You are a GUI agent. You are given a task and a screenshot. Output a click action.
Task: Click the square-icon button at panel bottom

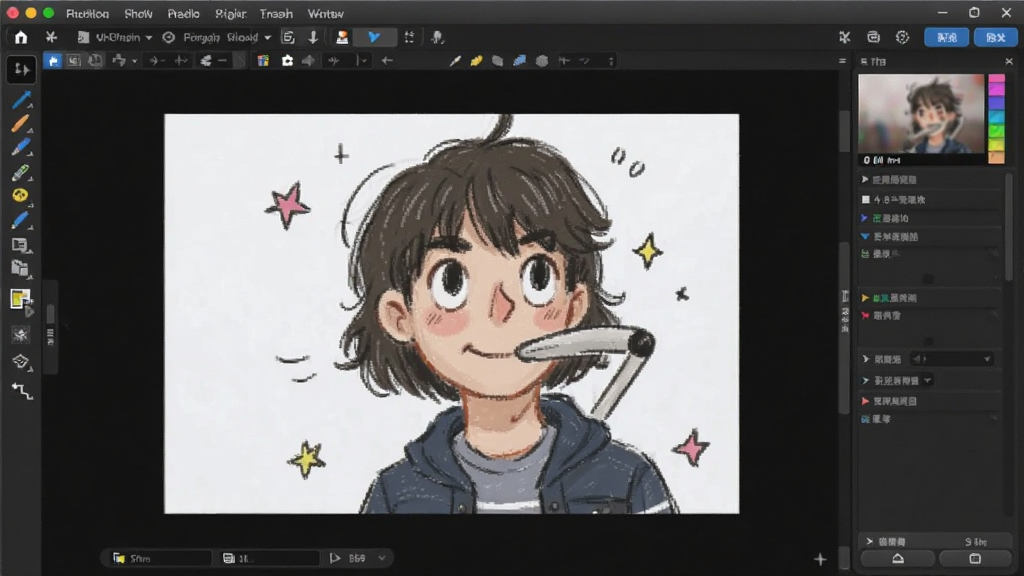tap(974, 558)
